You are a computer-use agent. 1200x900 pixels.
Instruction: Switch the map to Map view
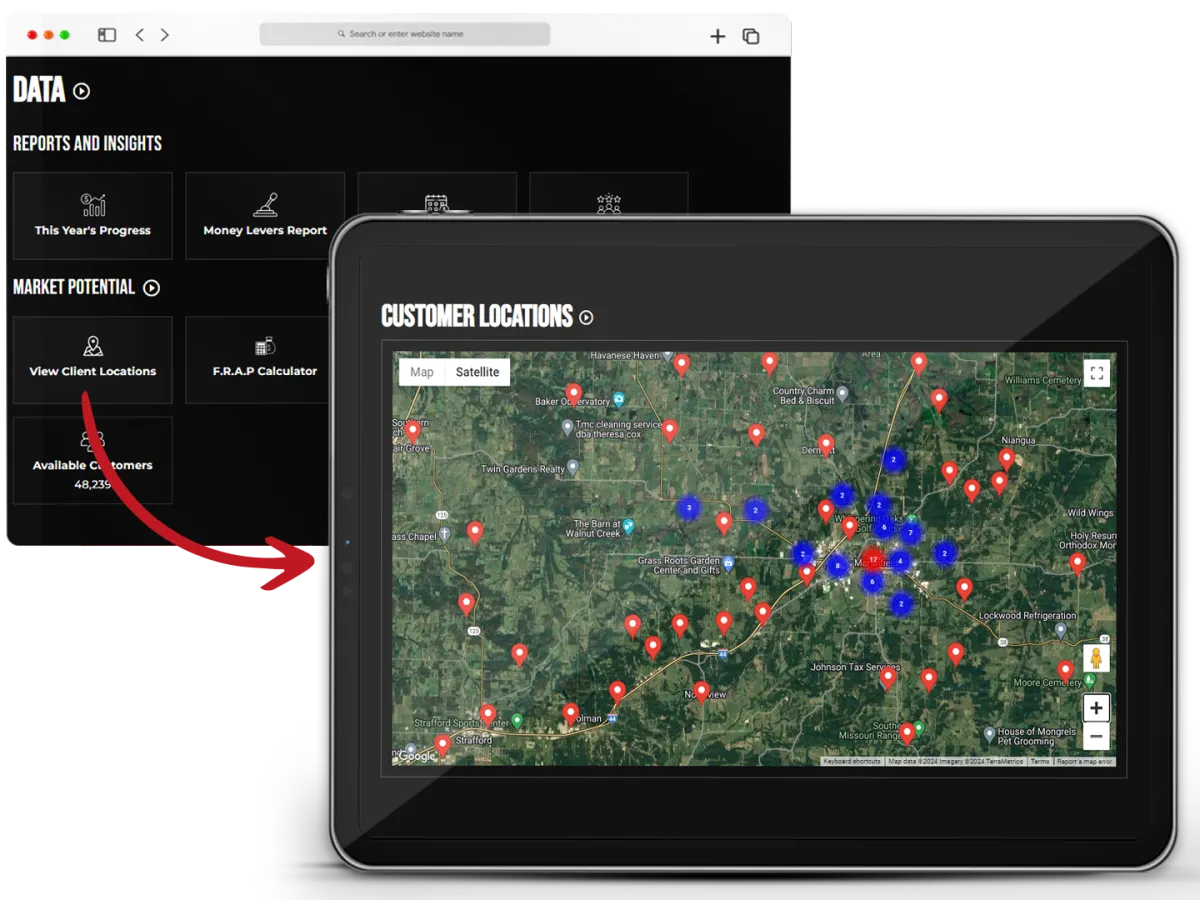[422, 372]
